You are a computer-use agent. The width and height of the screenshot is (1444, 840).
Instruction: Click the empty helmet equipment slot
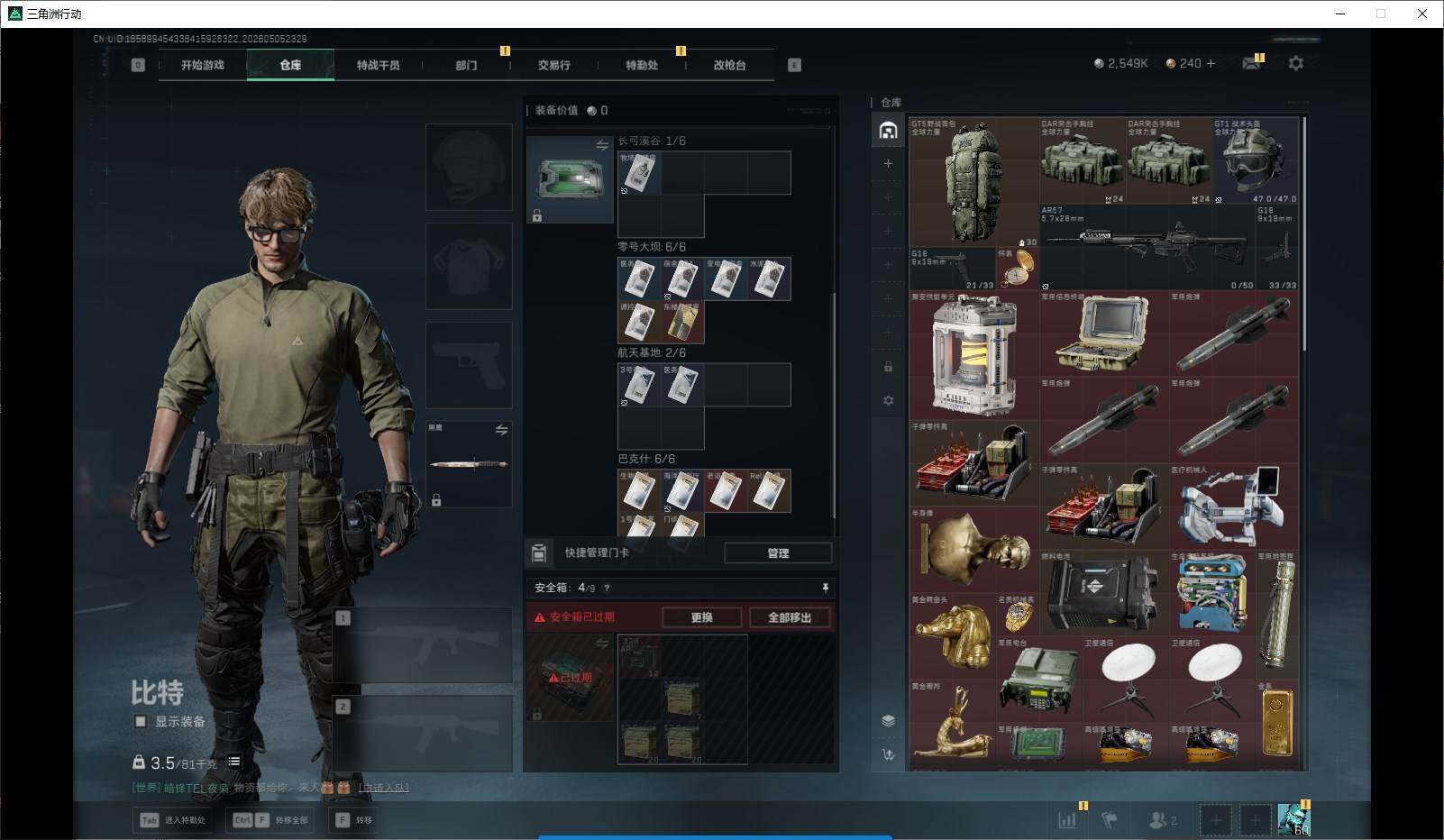[x=469, y=168]
